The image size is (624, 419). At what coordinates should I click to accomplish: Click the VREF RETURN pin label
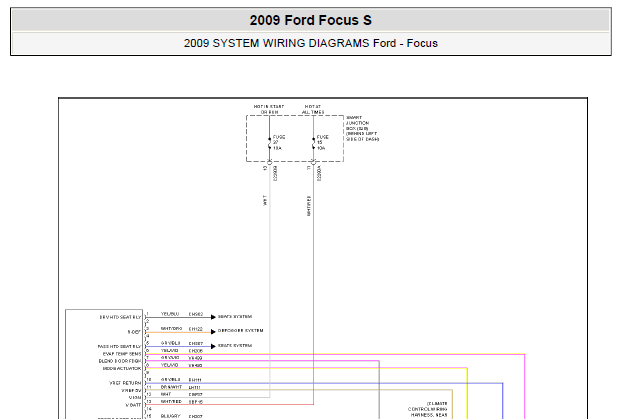tap(125, 383)
